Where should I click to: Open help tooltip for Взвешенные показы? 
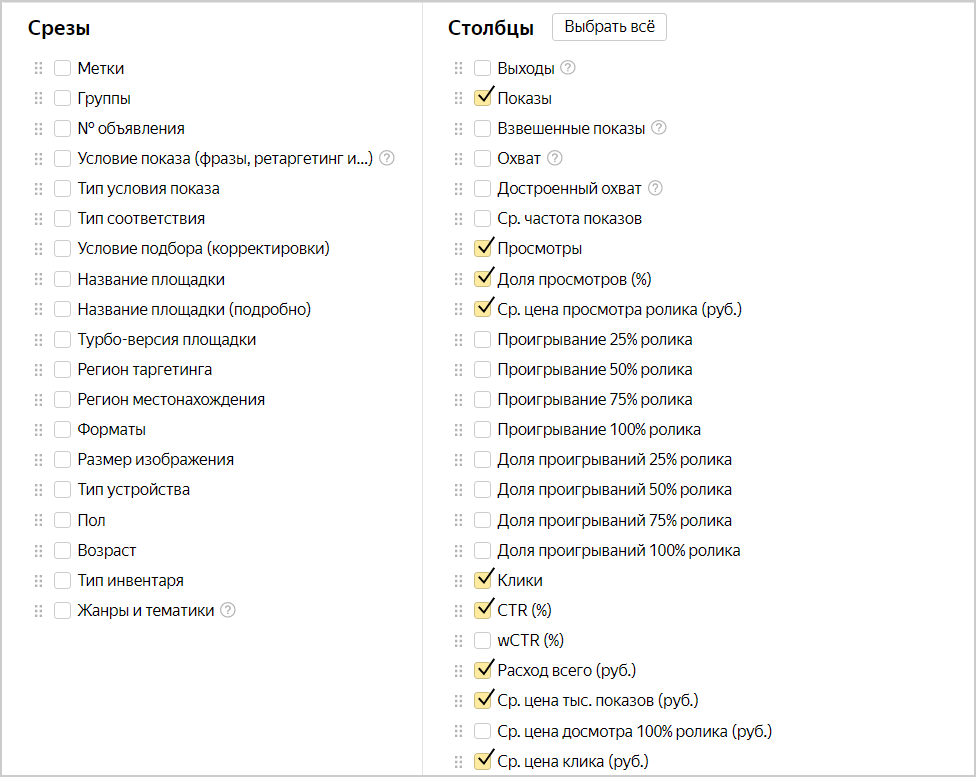point(658,128)
